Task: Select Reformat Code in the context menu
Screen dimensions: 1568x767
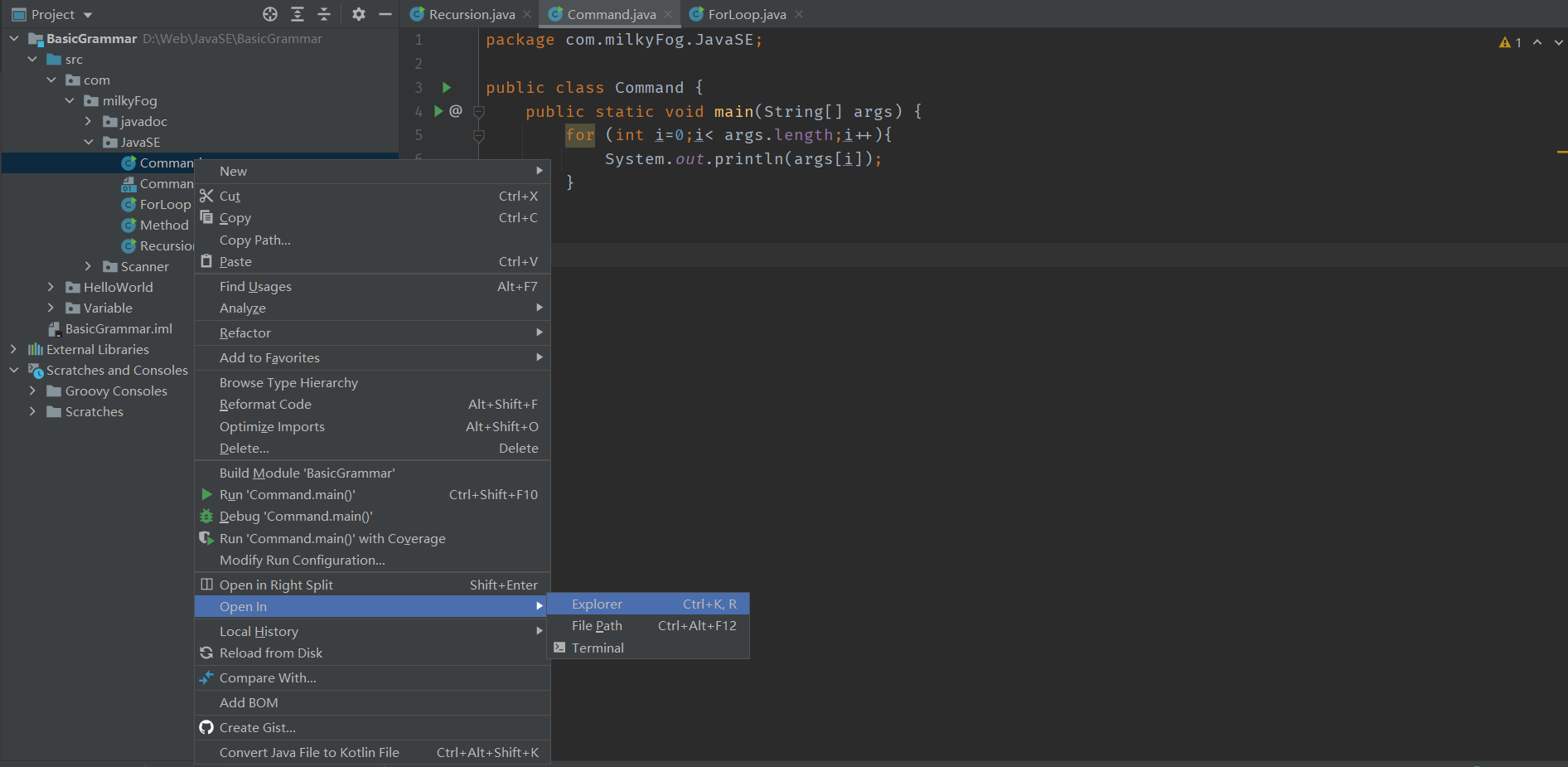Action: [265, 405]
